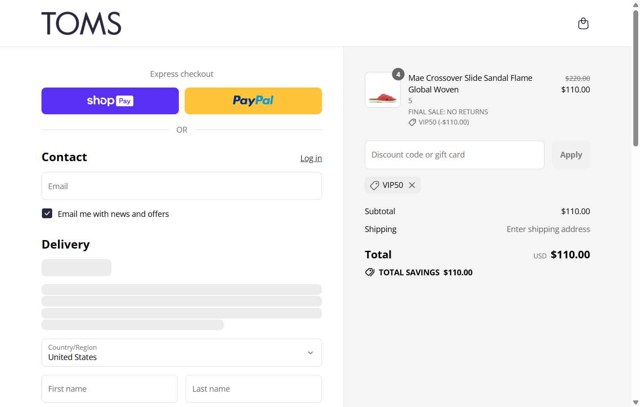Click the Contact heading
This screenshot has width=640, height=407.
coord(64,157)
